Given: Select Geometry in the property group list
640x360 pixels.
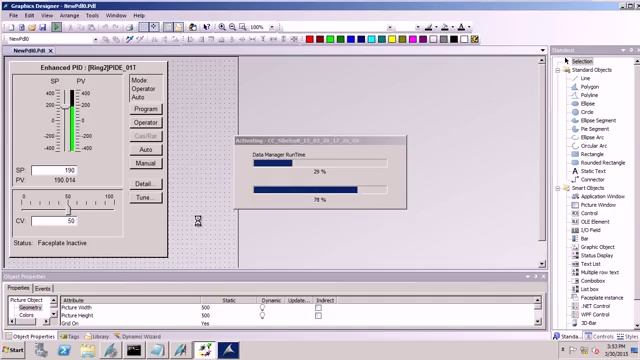Looking at the screenshot, I should [x=30, y=308].
